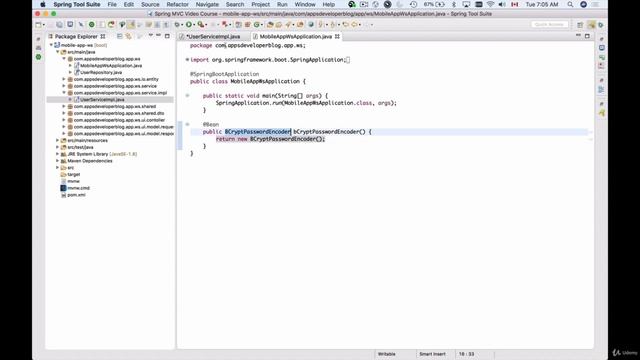This screenshot has width=640, height=360.
Task: Maximize the editor area
Action: point(587,36)
